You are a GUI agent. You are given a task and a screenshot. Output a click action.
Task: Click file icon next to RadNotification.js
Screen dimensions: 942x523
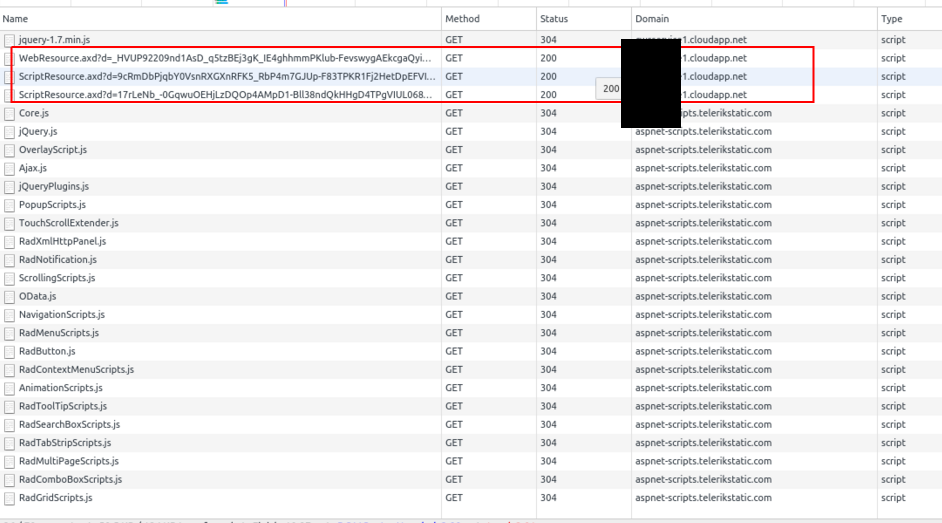(9, 260)
